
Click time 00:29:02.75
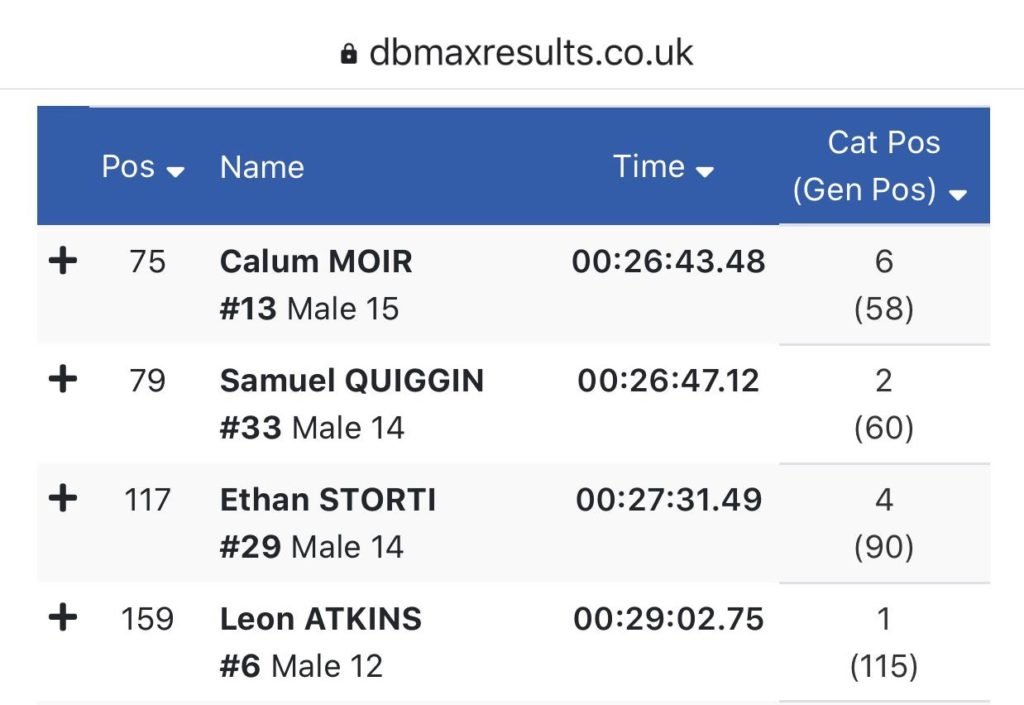click(x=668, y=619)
